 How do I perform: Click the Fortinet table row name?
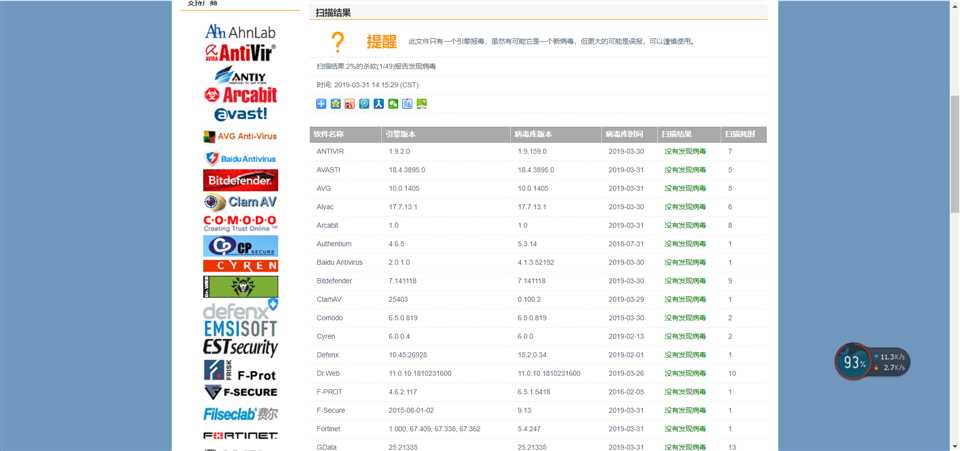click(328, 429)
